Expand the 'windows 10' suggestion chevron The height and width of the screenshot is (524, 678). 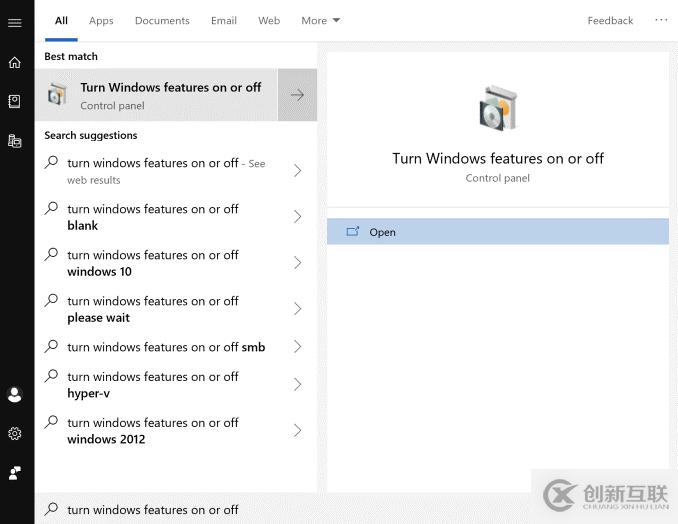[x=297, y=263]
